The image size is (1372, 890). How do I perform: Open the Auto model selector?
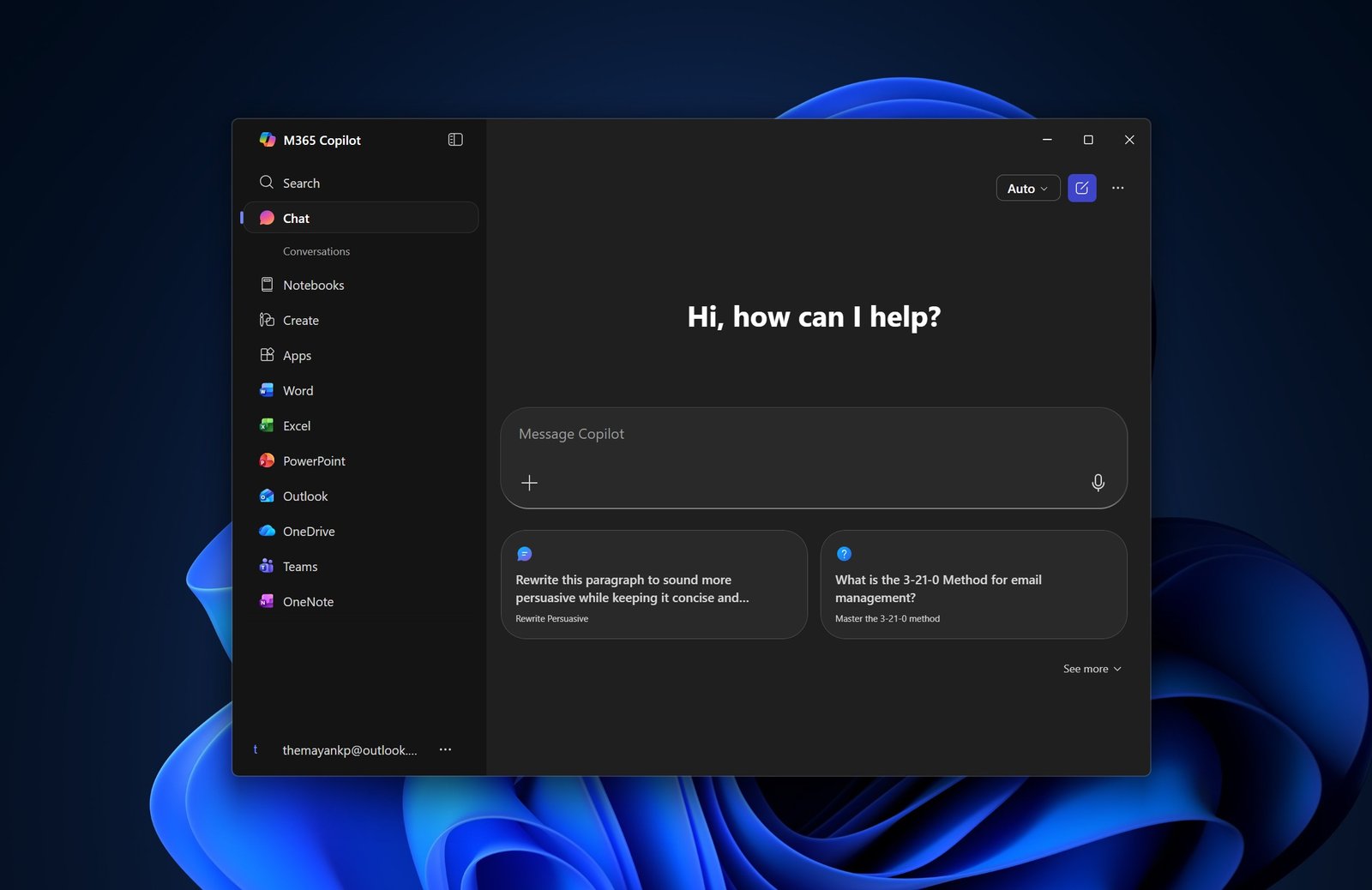(1026, 188)
